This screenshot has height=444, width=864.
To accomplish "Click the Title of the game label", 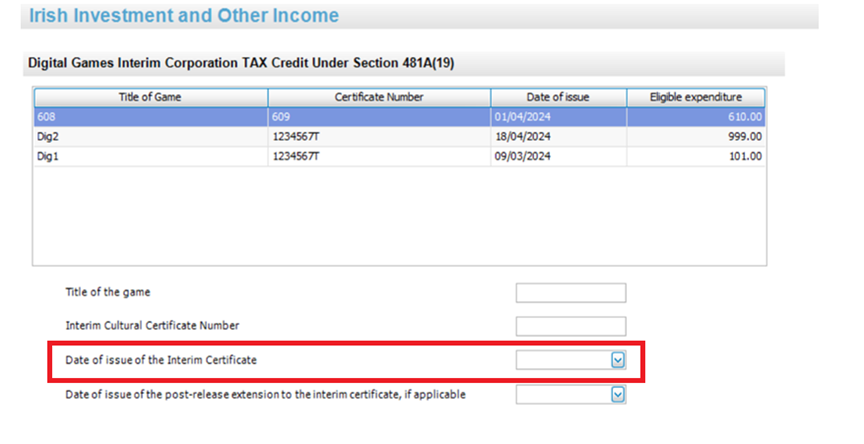I will (x=108, y=293).
